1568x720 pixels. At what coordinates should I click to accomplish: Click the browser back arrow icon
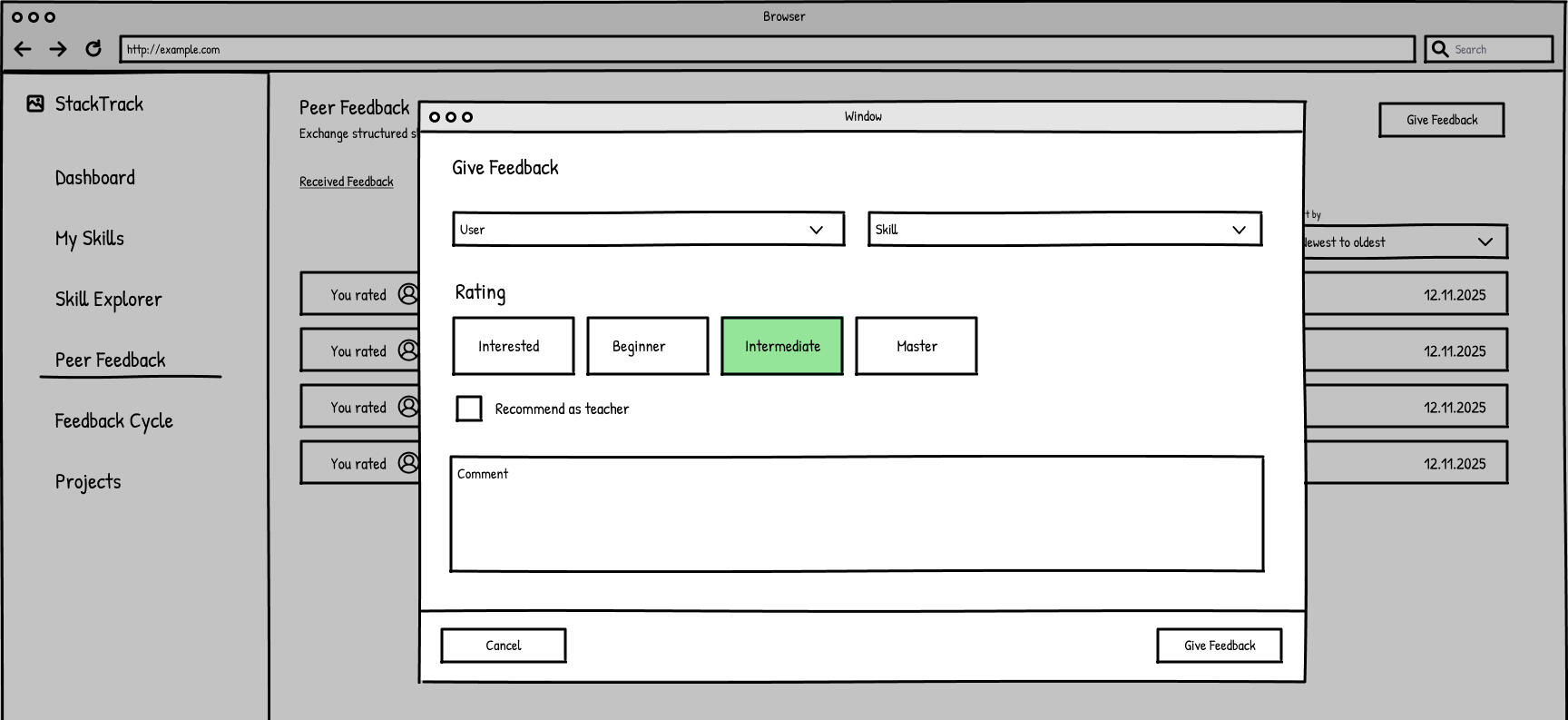pyautogui.click(x=24, y=49)
